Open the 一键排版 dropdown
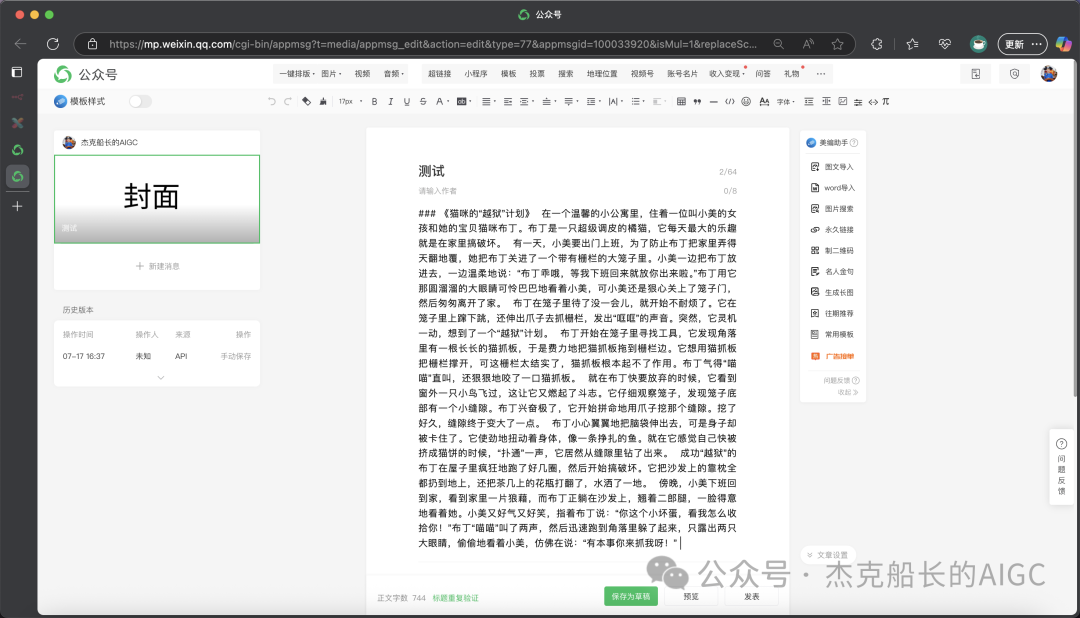Image resolution: width=1080 pixels, height=618 pixels. pyautogui.click(x=297, y=74)
